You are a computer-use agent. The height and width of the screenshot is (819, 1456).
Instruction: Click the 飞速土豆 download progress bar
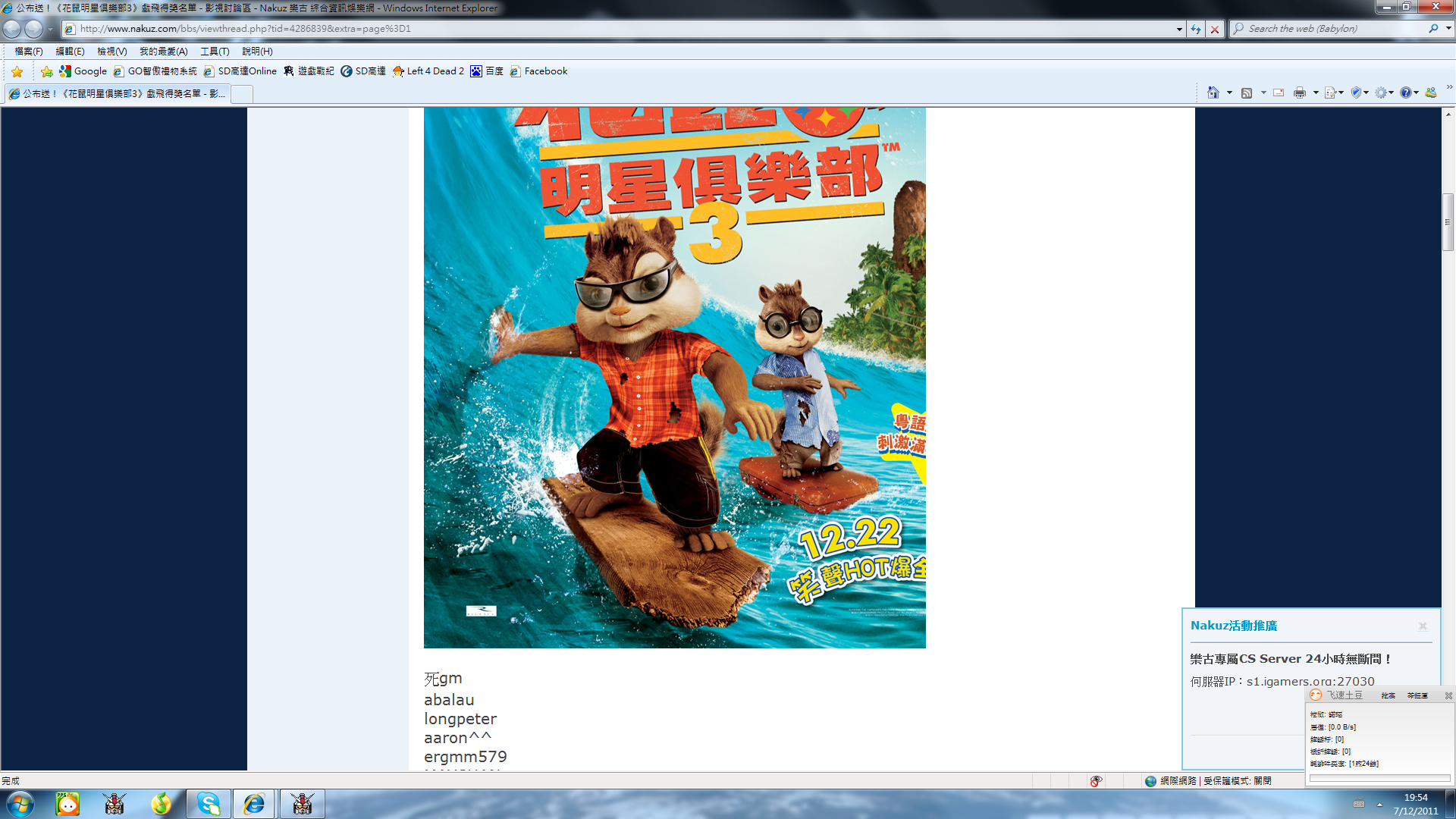1379,778
